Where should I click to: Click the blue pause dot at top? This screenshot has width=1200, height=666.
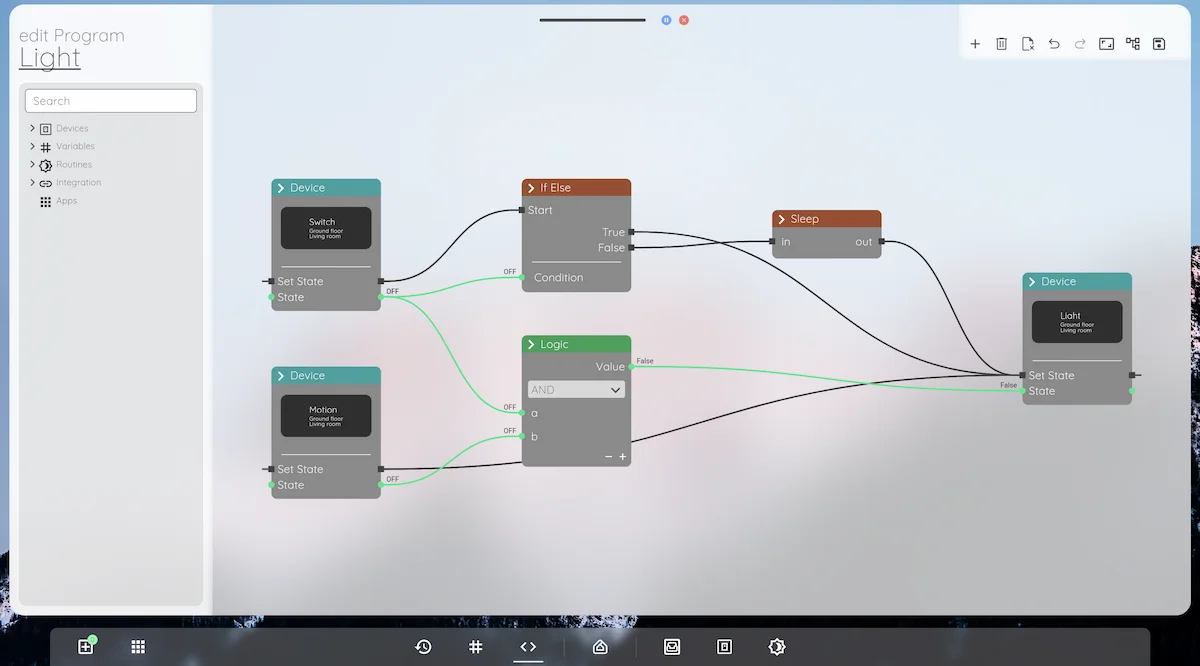click(x=666, y=20)
